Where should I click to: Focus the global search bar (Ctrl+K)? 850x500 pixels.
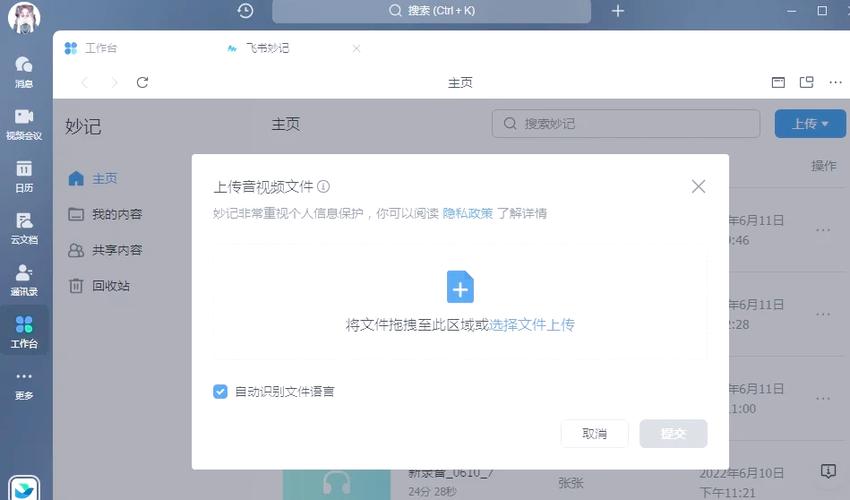click(432, 11)
